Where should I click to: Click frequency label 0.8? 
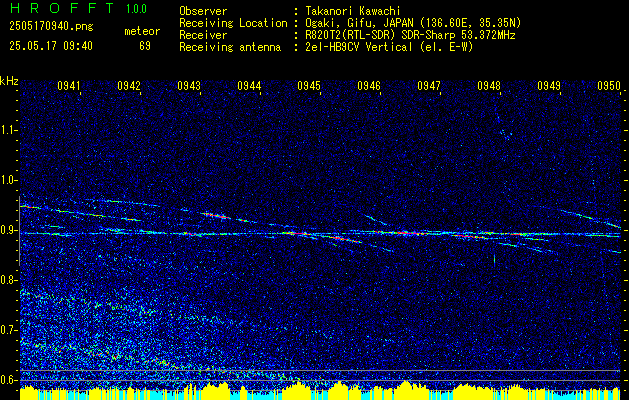point(8,280)
